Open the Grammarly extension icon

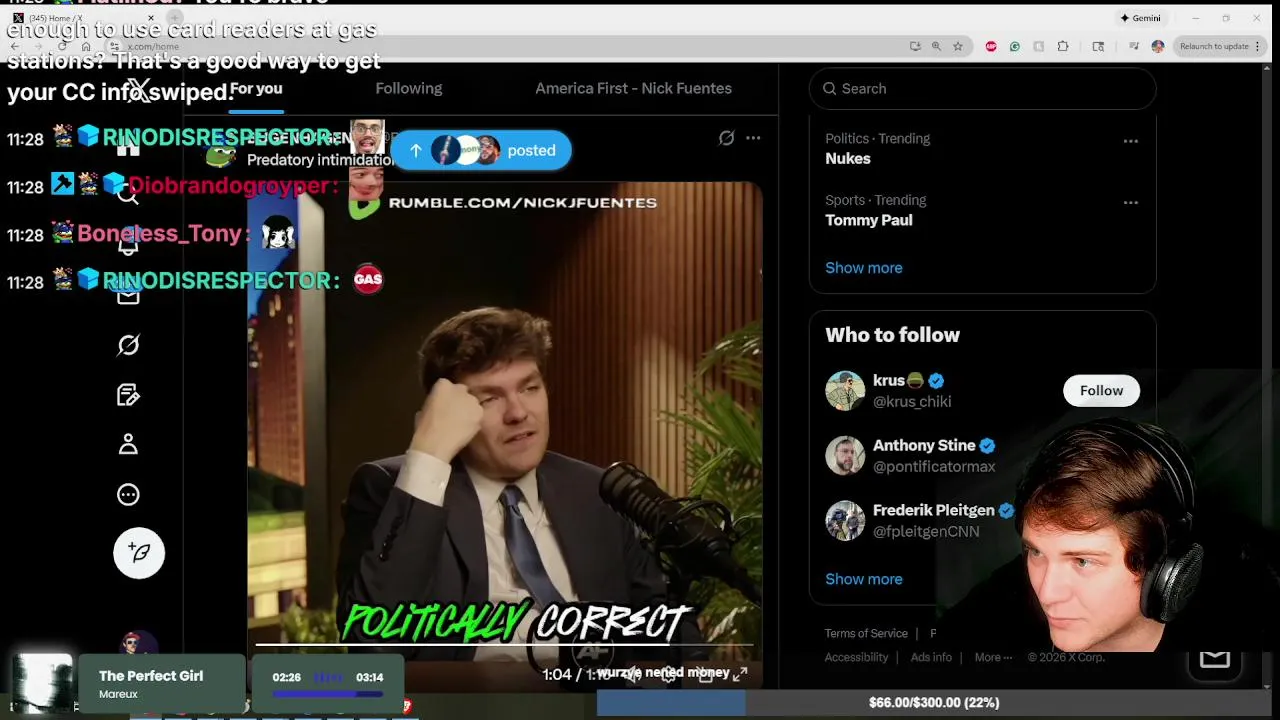(x=1015, y=46)
